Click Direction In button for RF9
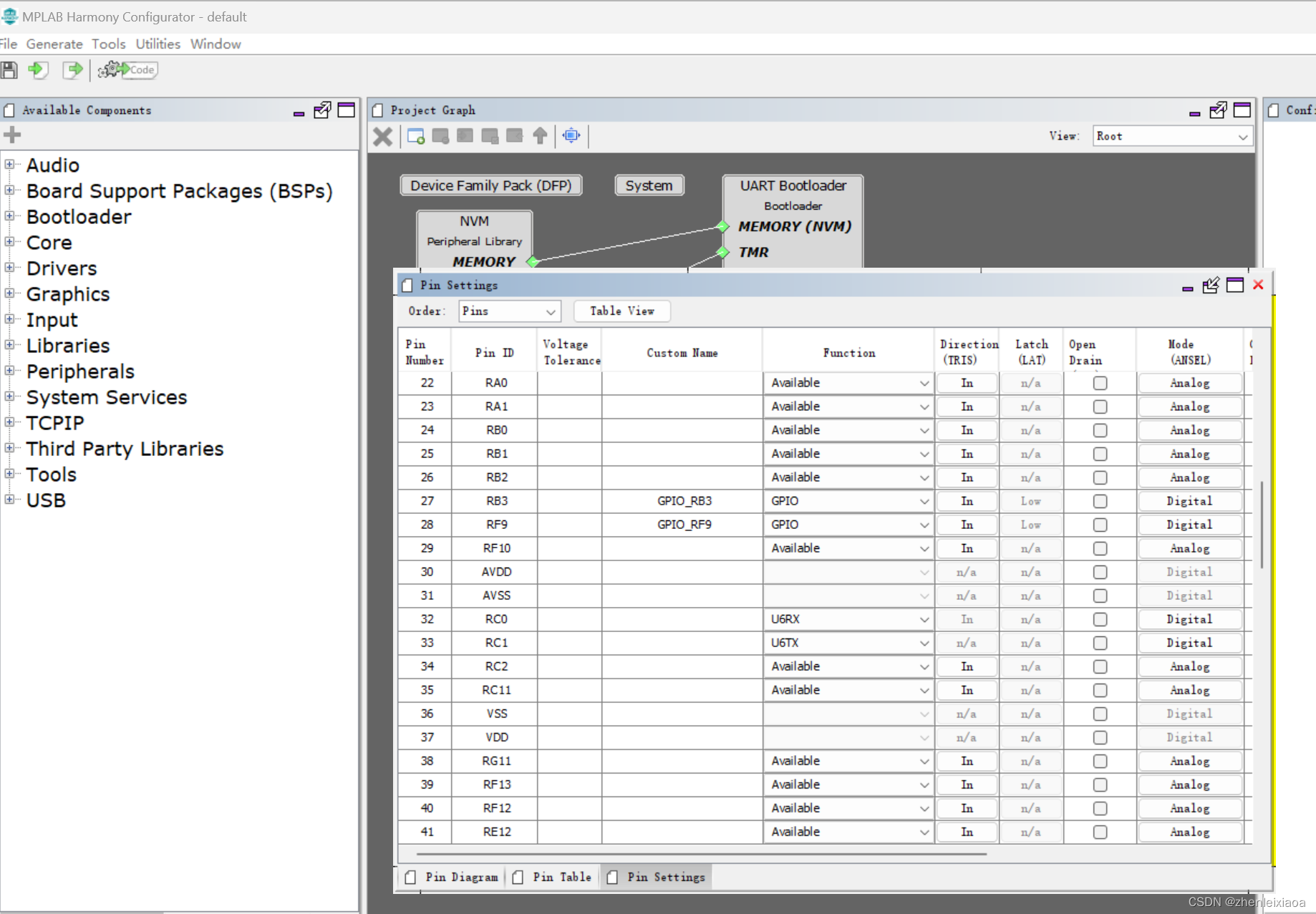This screenshot has width=1316, height=914. pyautogui.click(x=967, y=525)
